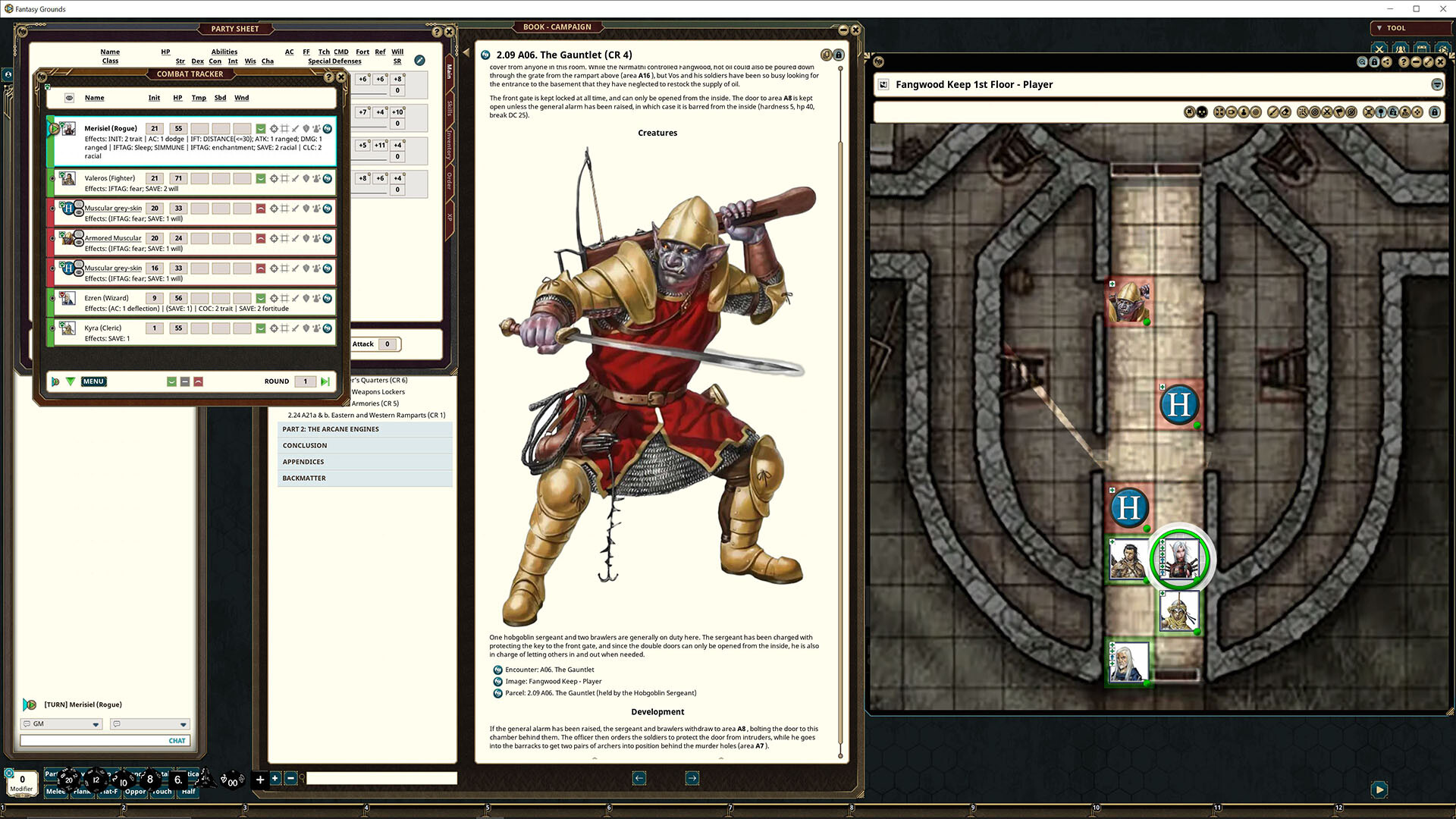The image size is (1456, 819).
Task: Click the shield defense icon on Kyra's tracker entry
Action: [306, 328]
